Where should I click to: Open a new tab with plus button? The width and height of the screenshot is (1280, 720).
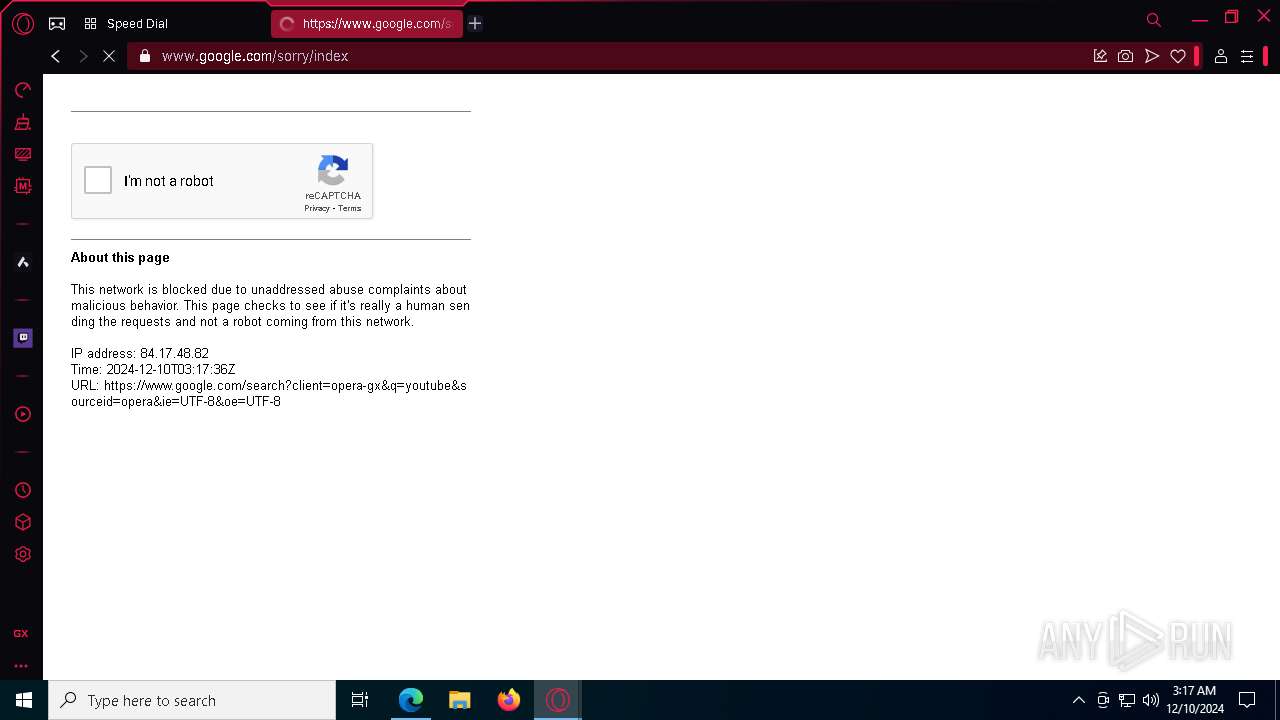coord(475,24)
